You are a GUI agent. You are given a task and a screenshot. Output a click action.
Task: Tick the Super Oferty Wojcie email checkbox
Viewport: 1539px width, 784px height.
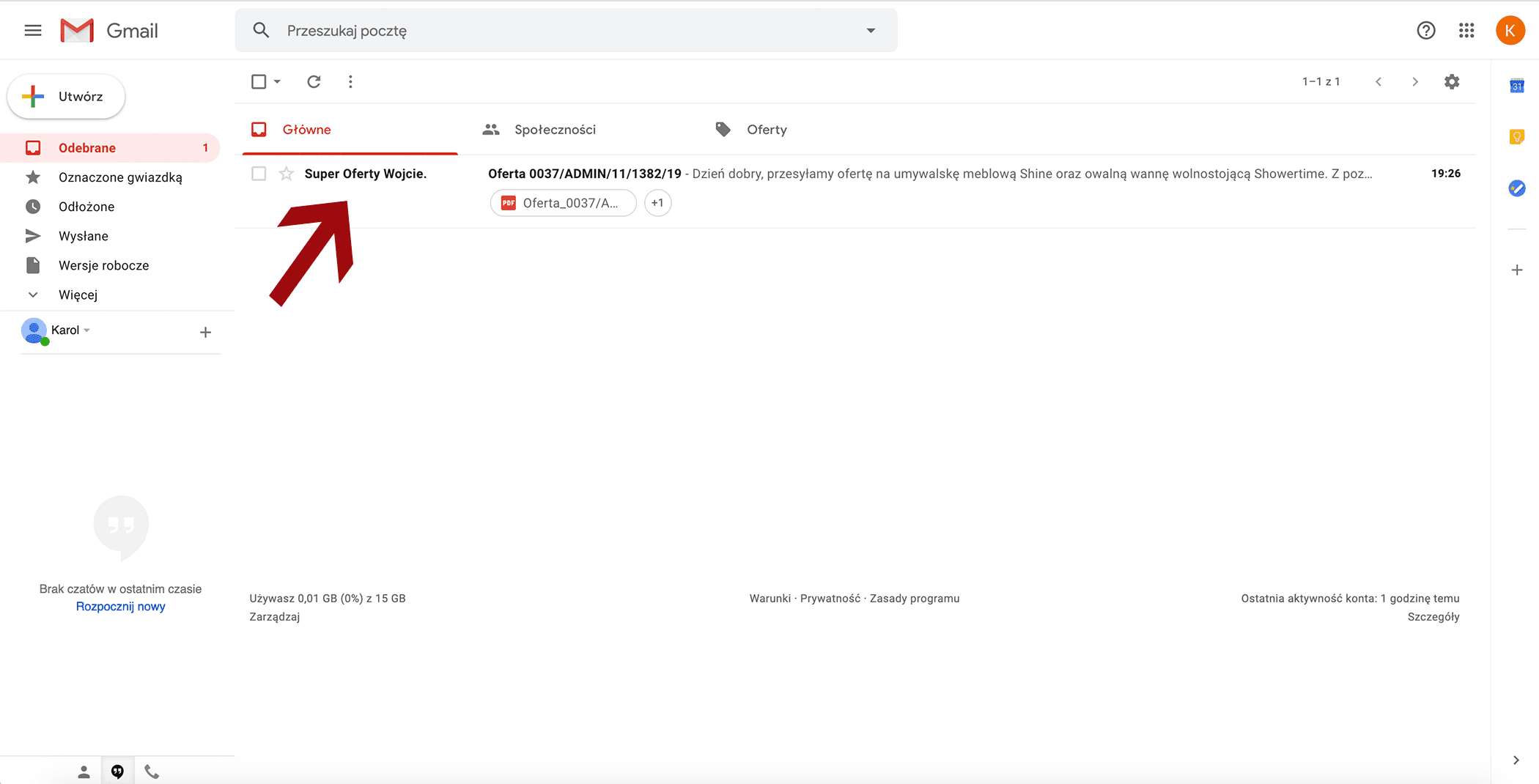pyautogui.click(x=259, y=174)
